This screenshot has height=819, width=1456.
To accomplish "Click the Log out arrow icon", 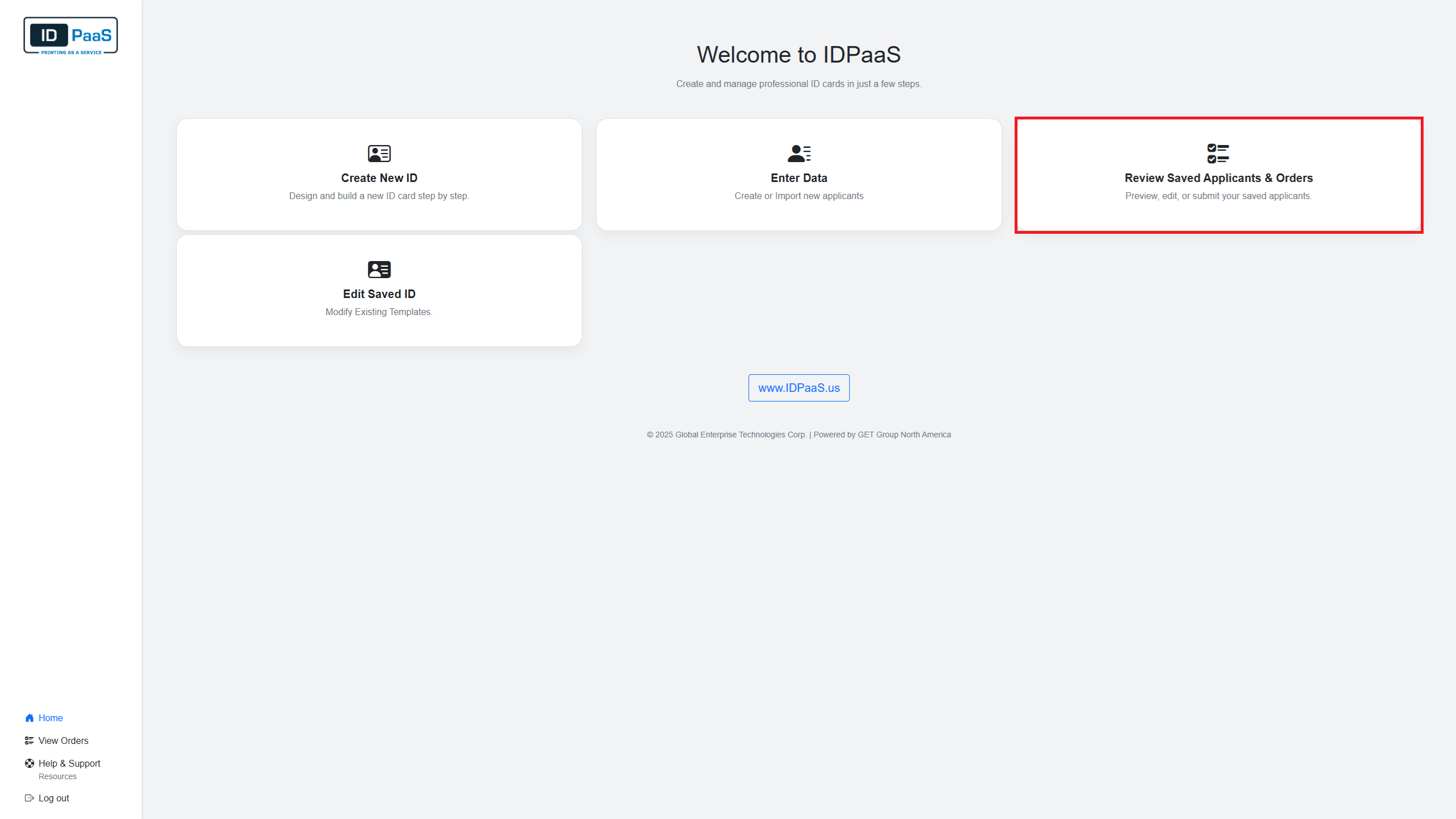I will pos(30,798).
